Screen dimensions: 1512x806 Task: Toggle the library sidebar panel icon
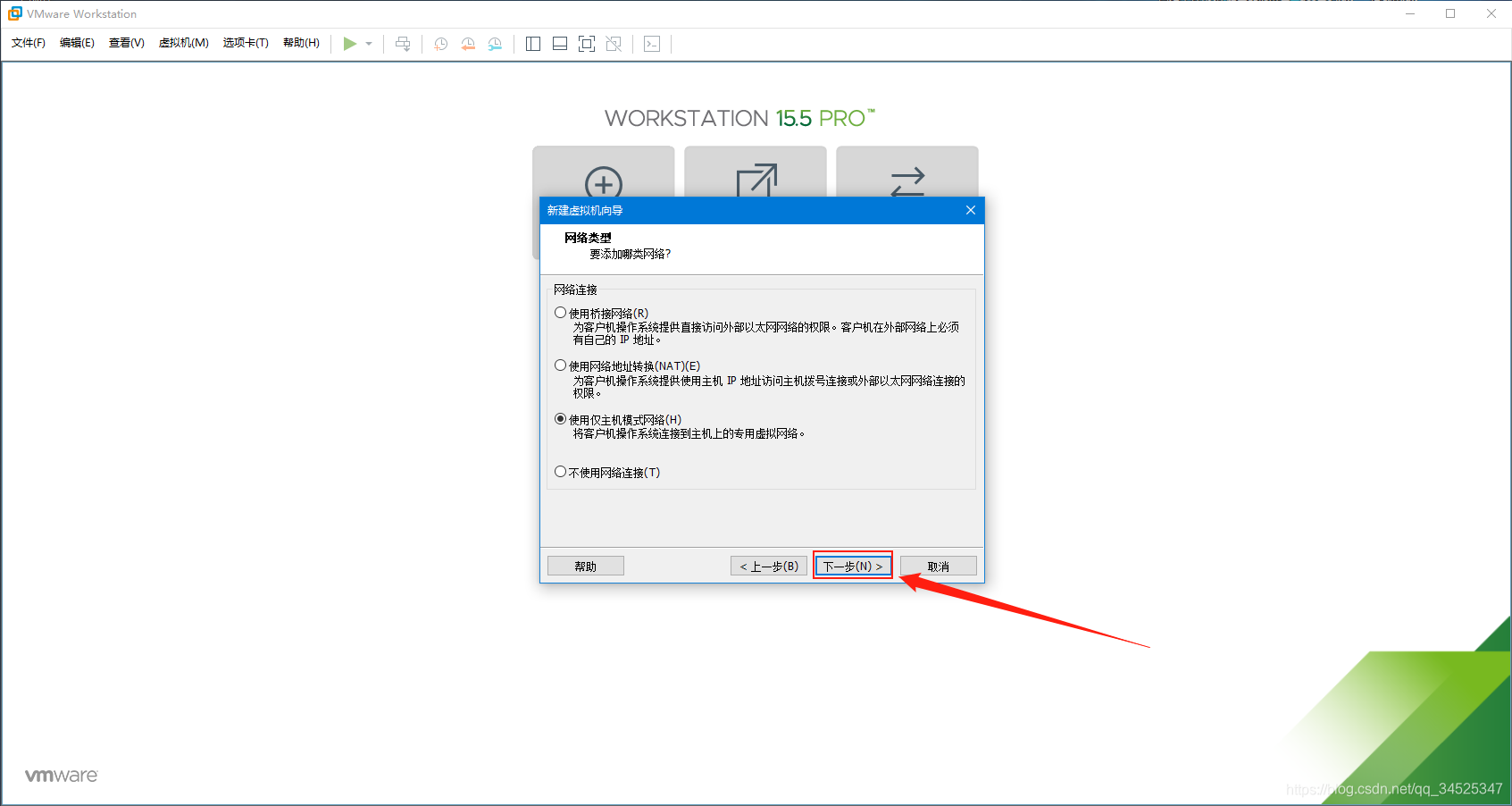533,44
